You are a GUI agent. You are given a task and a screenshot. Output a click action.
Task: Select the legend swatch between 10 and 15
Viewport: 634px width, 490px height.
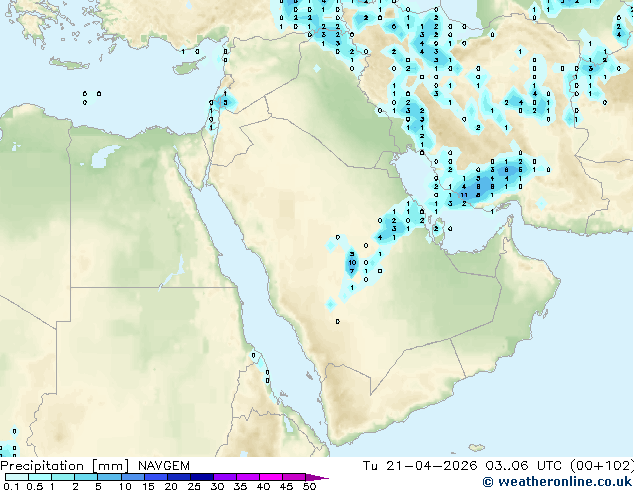(133, 477)
